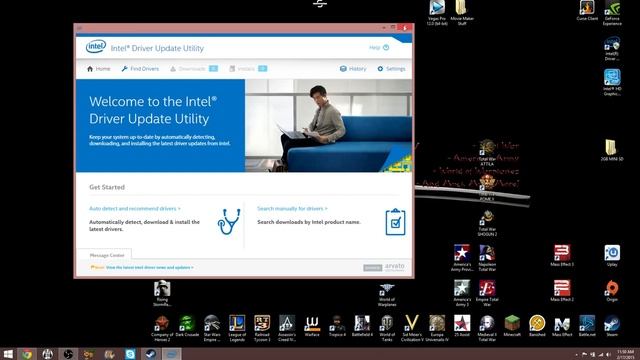
Task: Open Origin desktop shortcut
Action: (612, 291)
